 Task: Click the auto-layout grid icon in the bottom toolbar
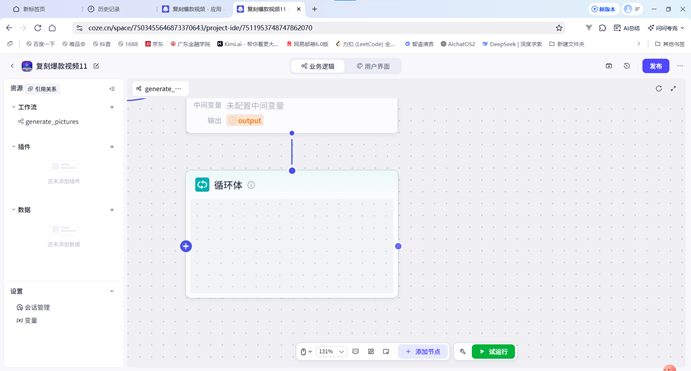pos(371,352)
